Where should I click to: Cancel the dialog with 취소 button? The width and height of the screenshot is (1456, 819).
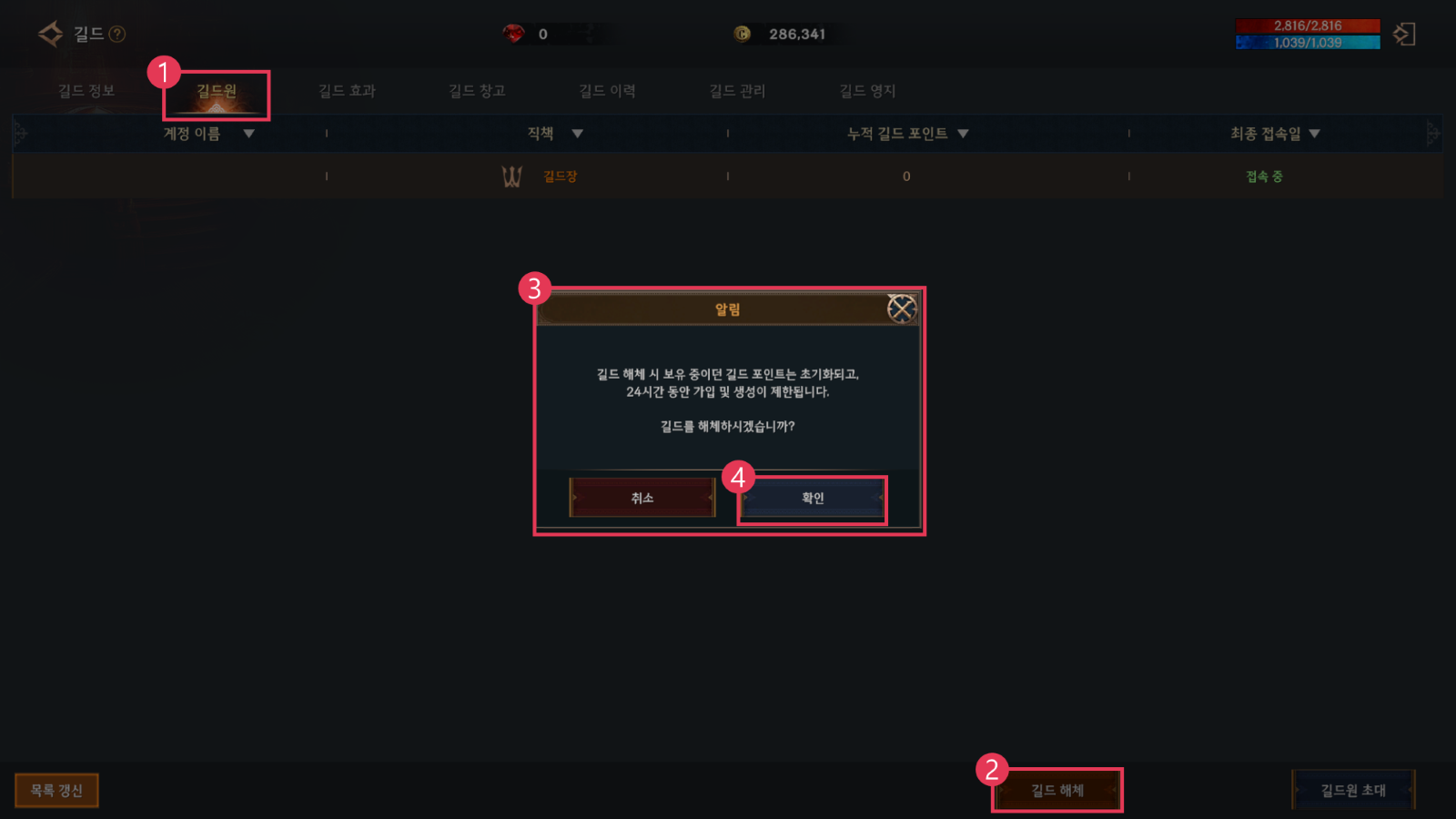642,498
